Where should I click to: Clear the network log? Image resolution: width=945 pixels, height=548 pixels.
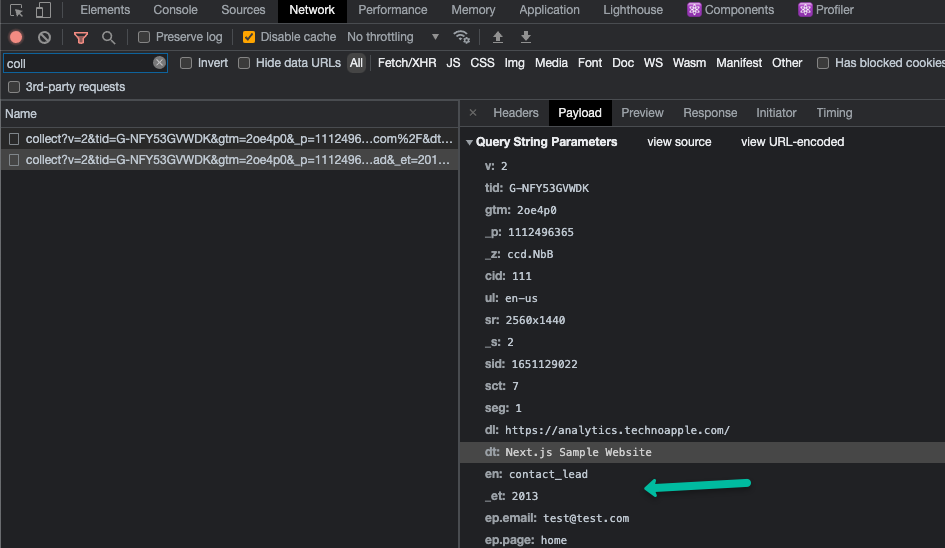44,37
